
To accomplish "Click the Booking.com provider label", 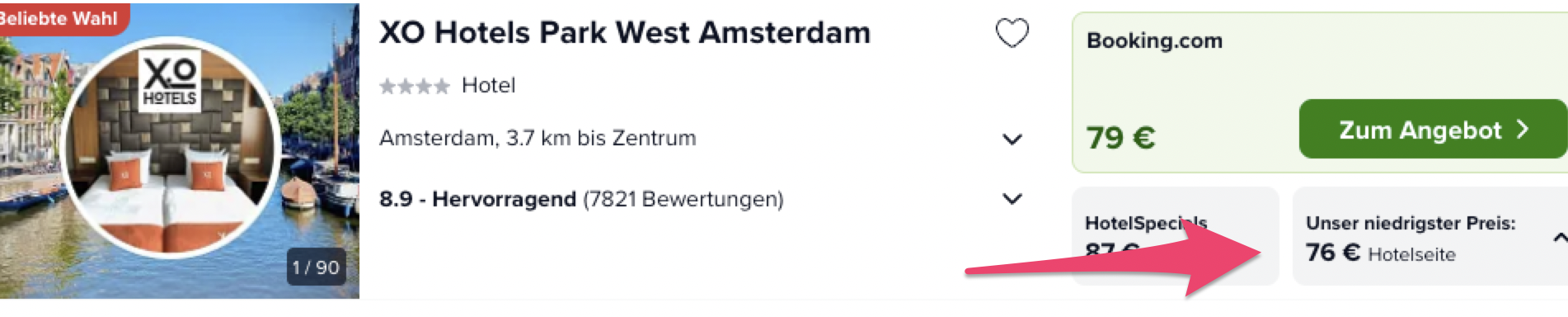I will 1154,41.
